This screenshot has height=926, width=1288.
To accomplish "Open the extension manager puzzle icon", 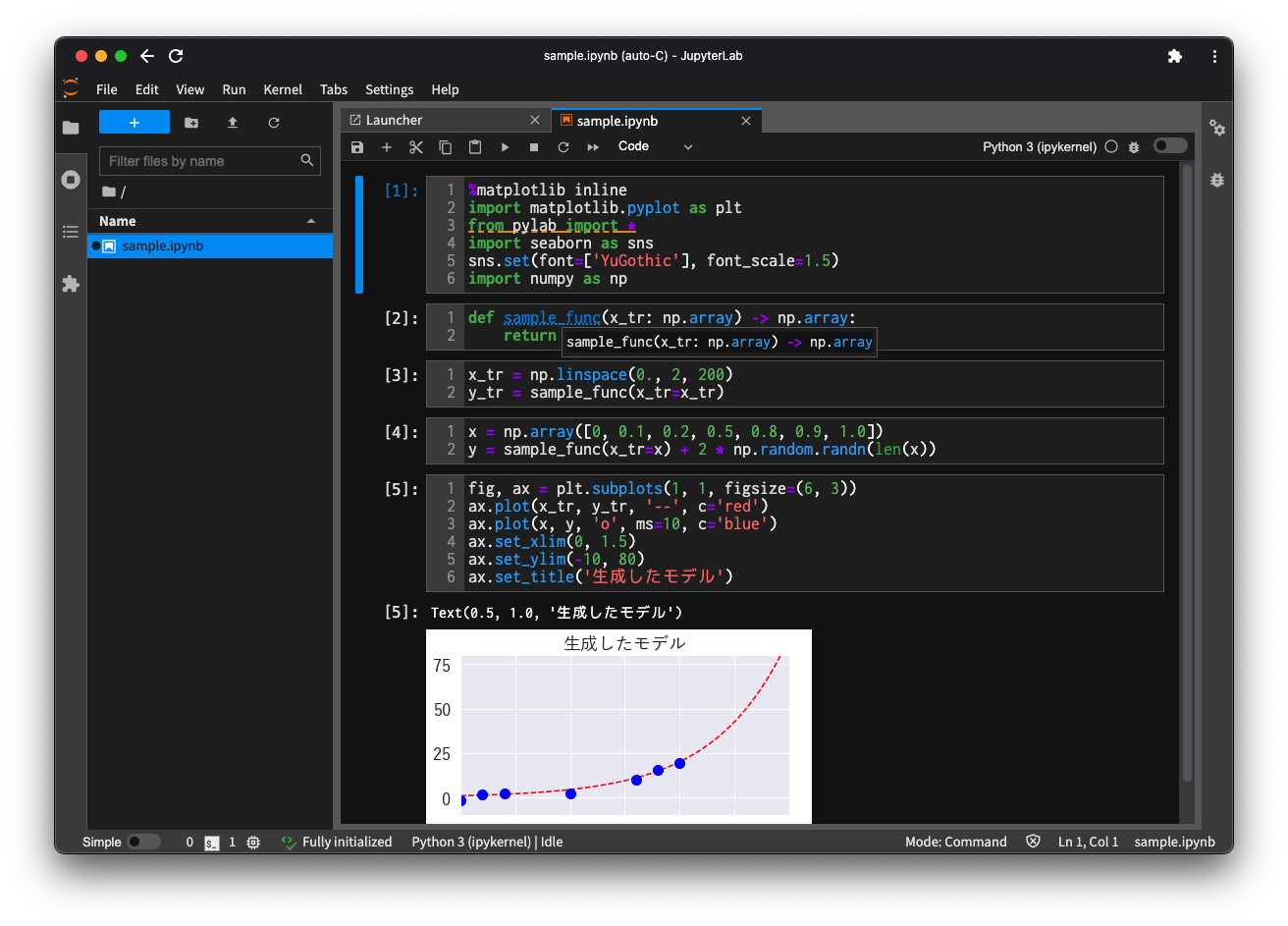I will point(70,284).
